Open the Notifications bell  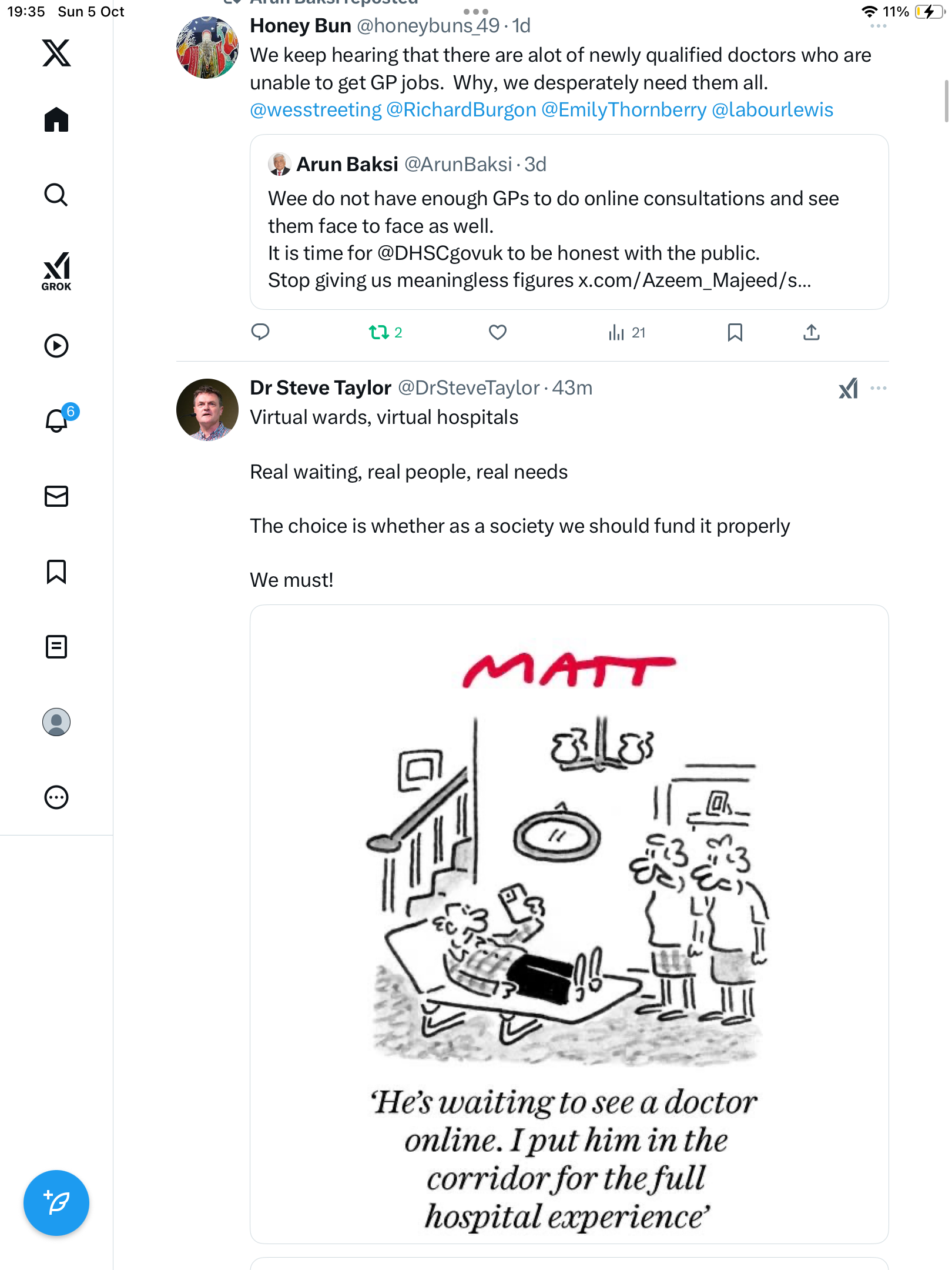[57, 420]
